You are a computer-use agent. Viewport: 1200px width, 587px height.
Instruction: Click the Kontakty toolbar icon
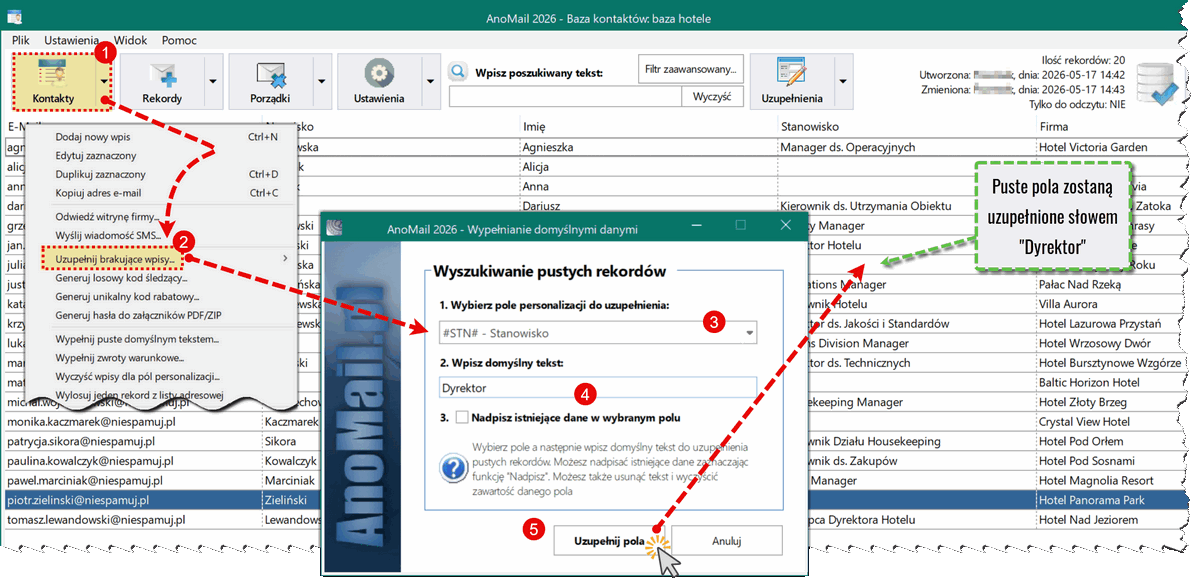(x=54, y=73)
